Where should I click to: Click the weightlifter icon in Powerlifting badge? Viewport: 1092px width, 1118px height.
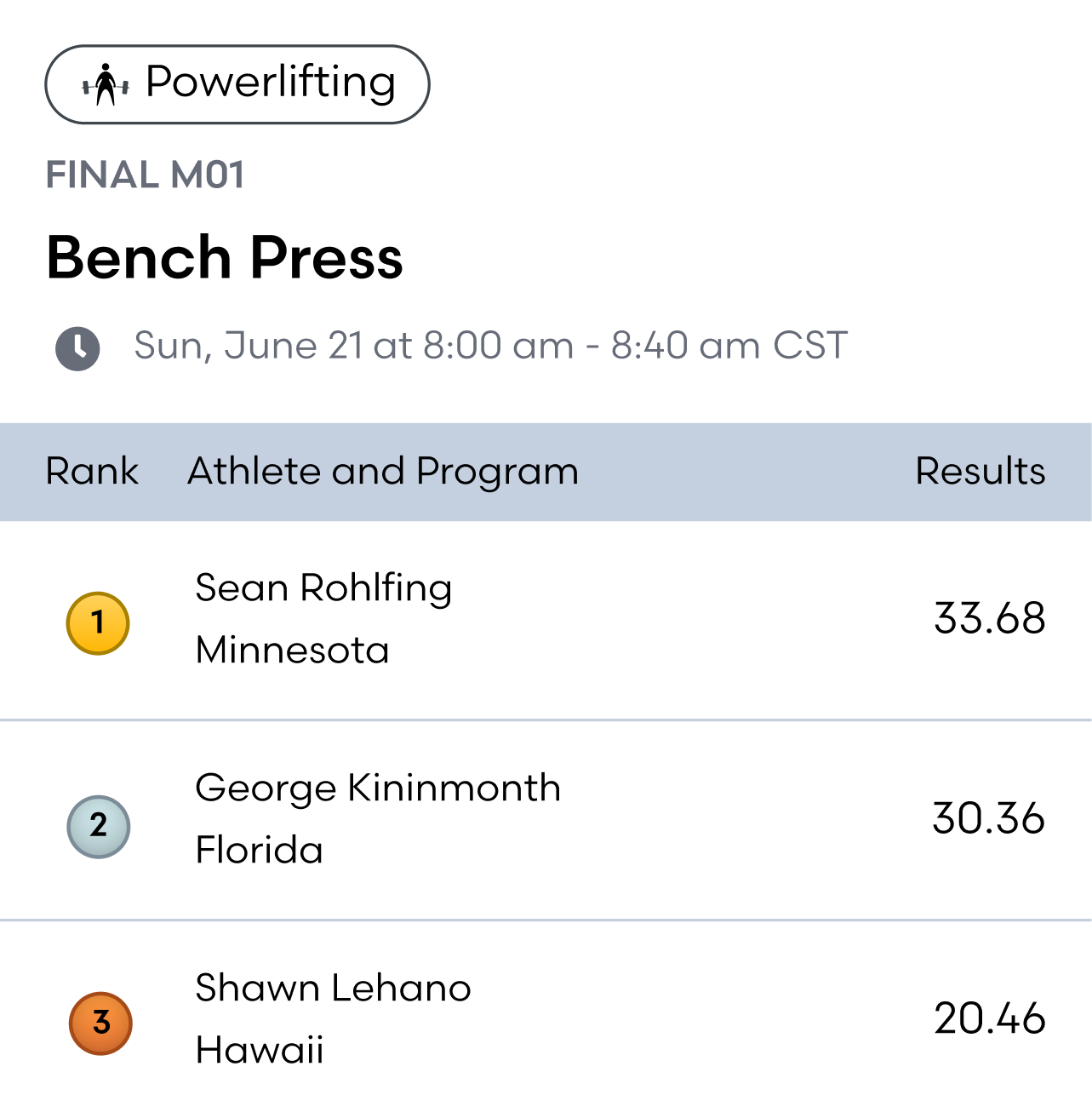[x=105, y=85]
